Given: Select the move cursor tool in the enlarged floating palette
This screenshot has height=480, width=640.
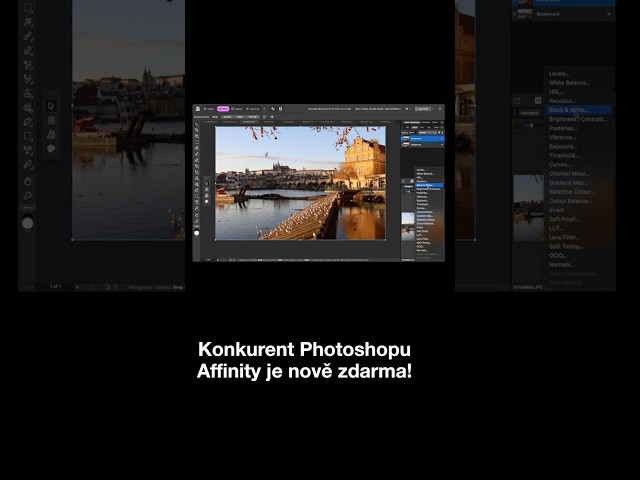Looking at the screenshot, I should click(x=51, y=106).
